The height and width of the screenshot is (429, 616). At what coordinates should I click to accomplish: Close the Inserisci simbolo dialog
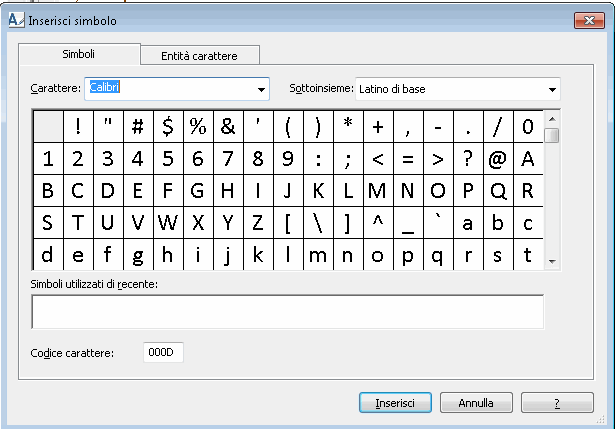589,20
